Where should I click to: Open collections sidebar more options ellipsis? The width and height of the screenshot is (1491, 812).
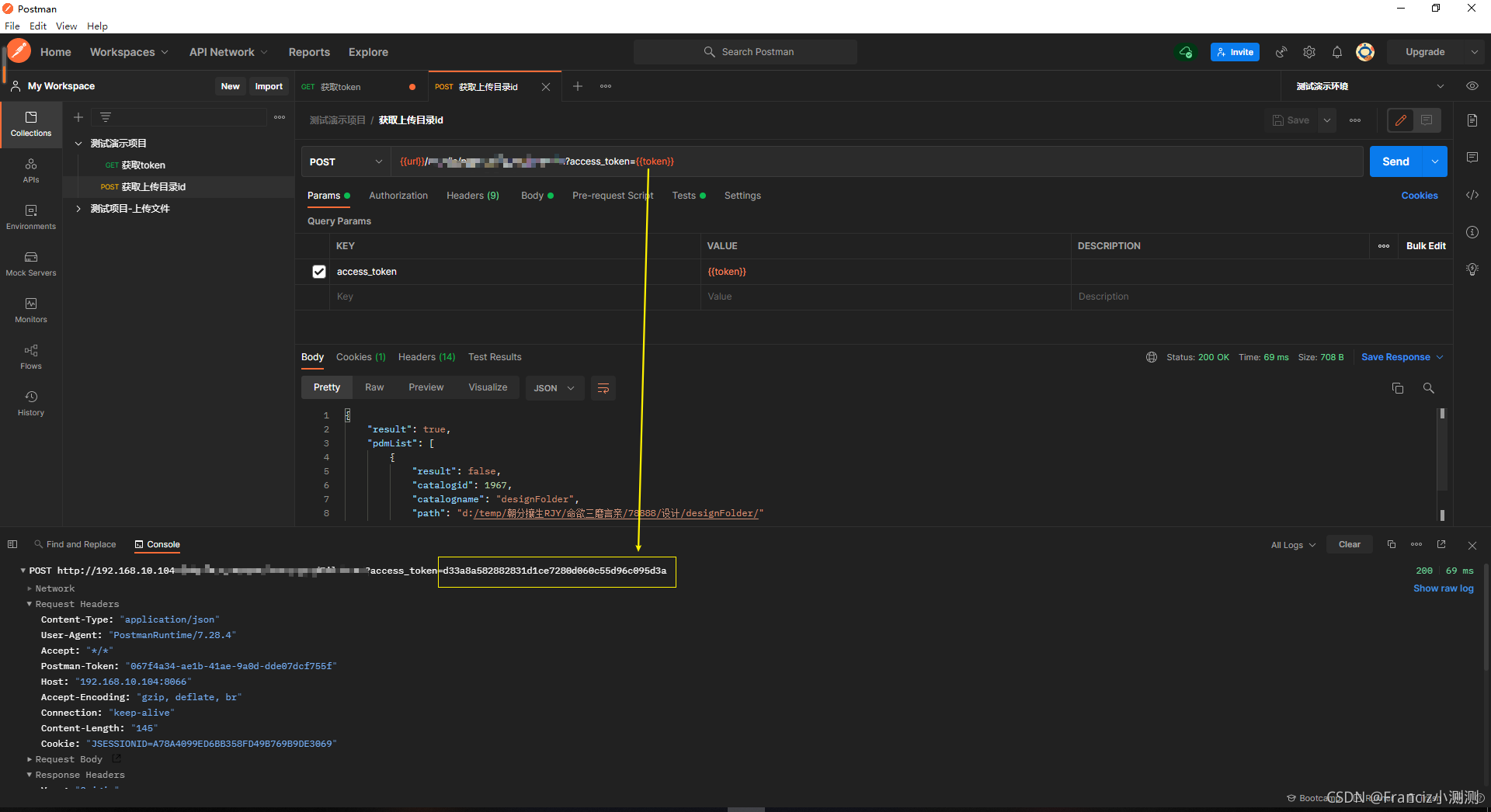coord(280,117)
